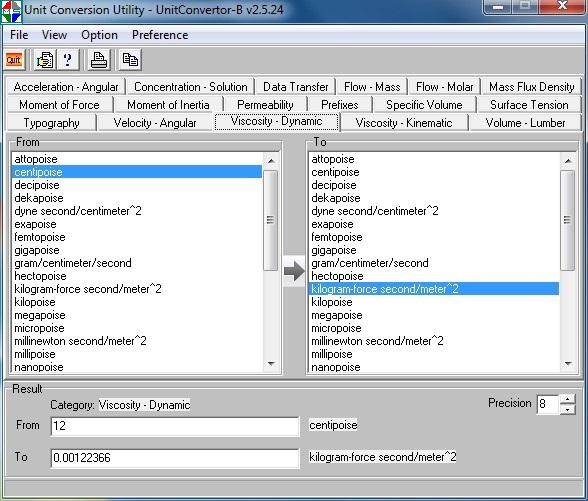
Task: Click the app icon in the title bar
Action: pos(11,11)
